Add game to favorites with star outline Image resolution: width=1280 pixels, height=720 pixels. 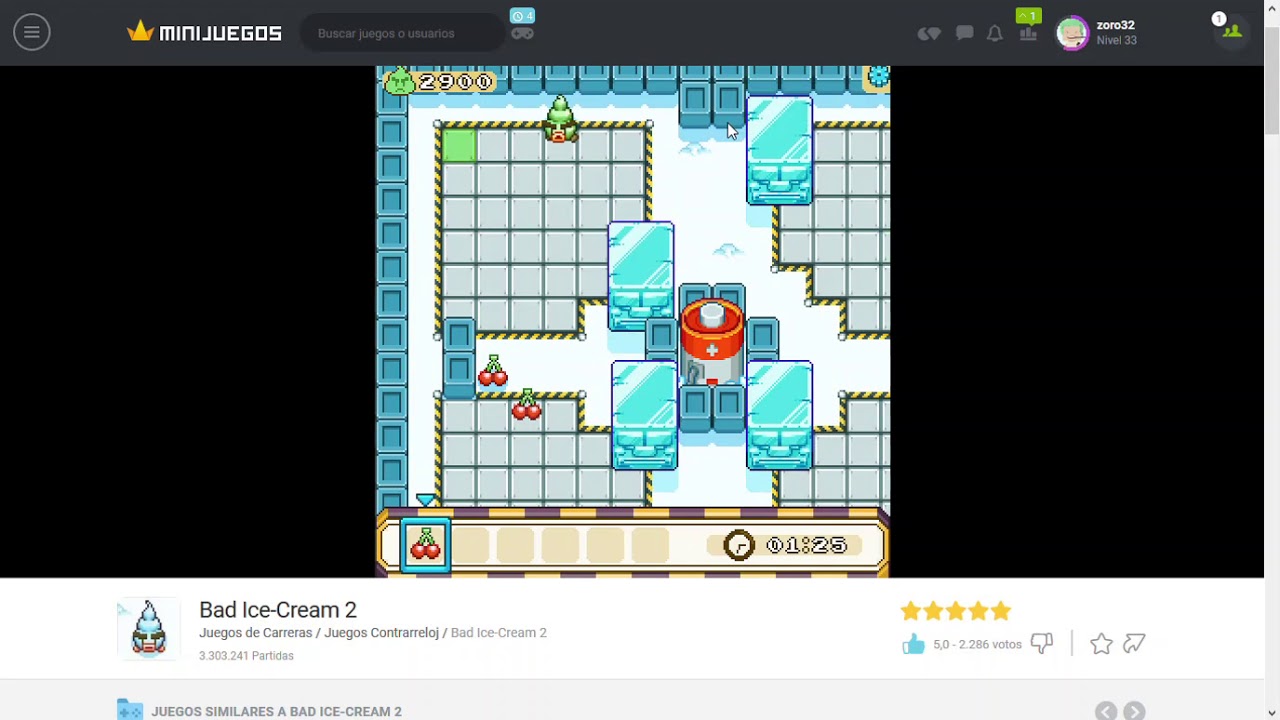[x=1101, y=644]
